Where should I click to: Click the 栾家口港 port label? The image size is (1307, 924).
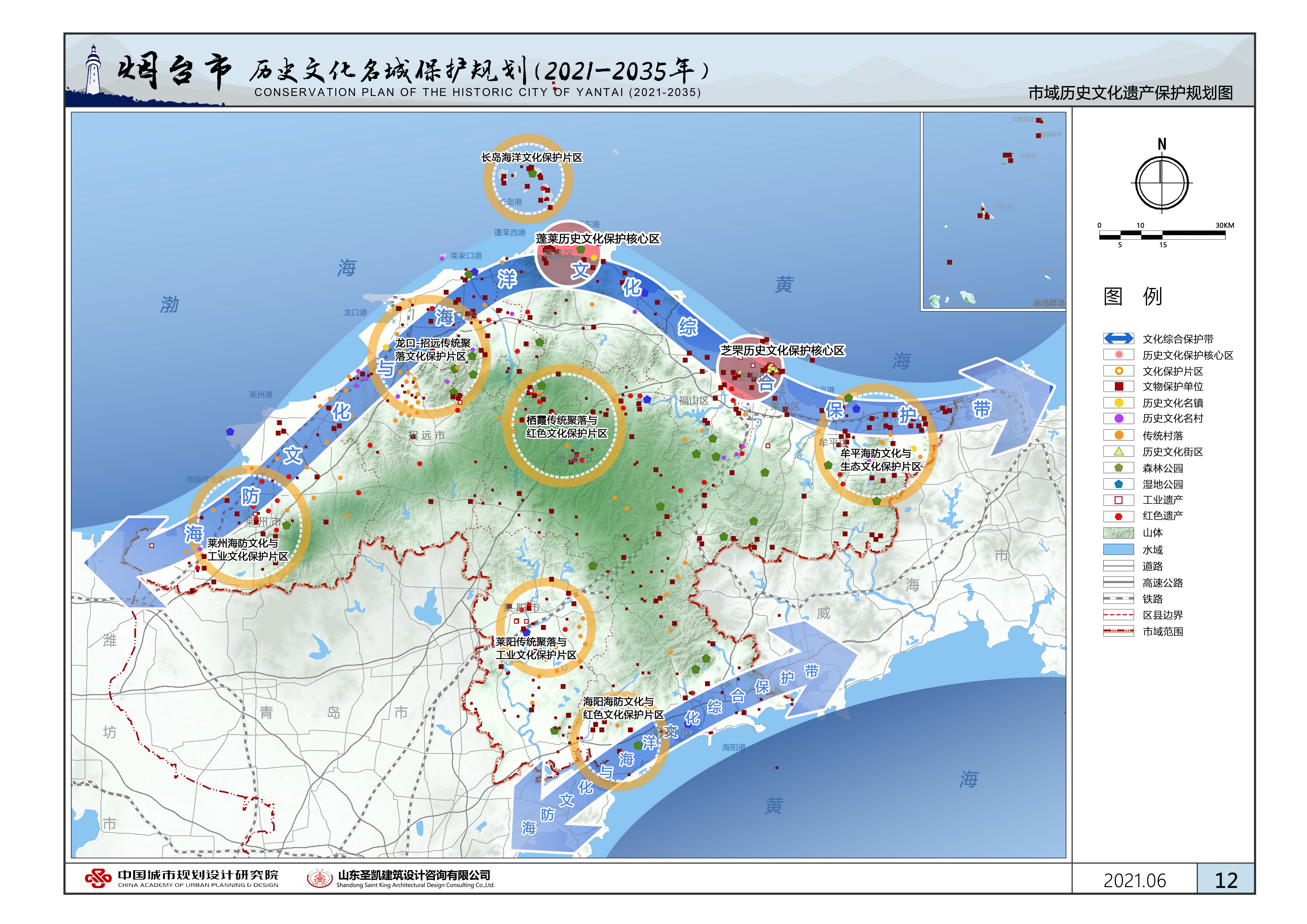(466, 256)
